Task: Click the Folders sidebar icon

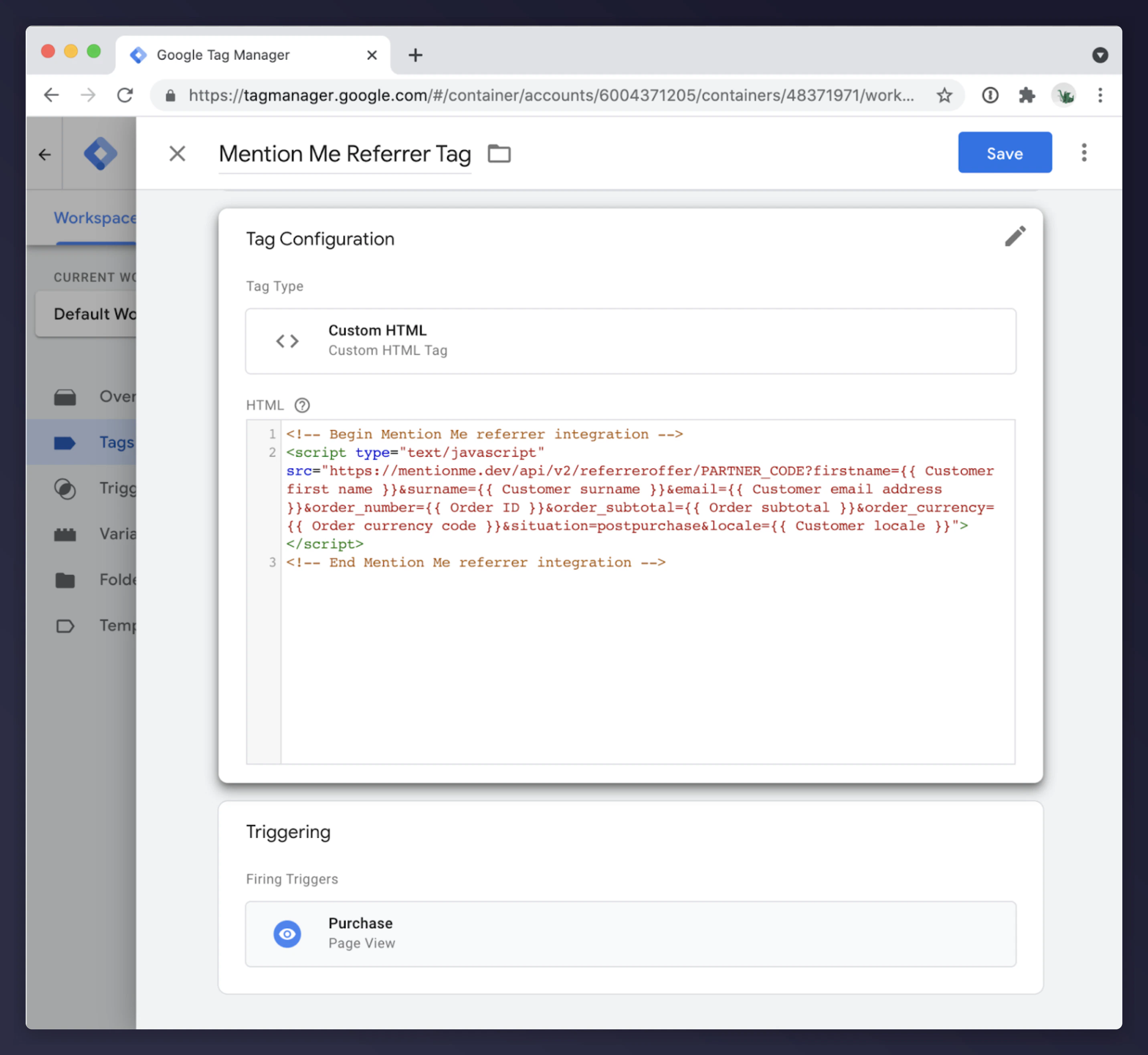Action: tap(65, 580)
